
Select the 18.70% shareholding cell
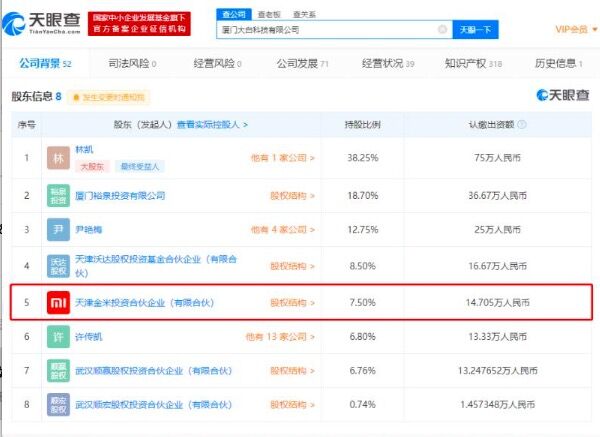[362, 196]
